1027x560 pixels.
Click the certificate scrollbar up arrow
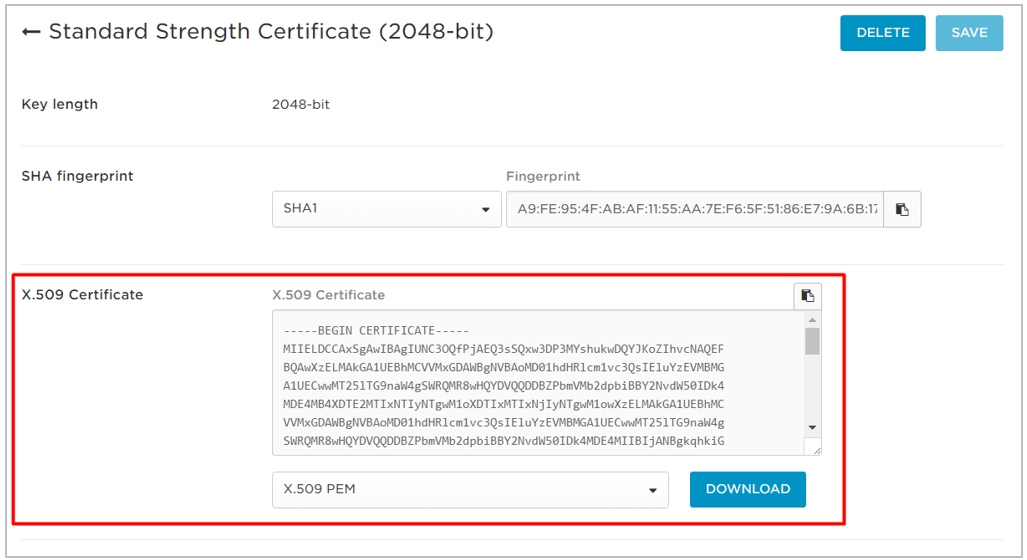coord(812,320)
